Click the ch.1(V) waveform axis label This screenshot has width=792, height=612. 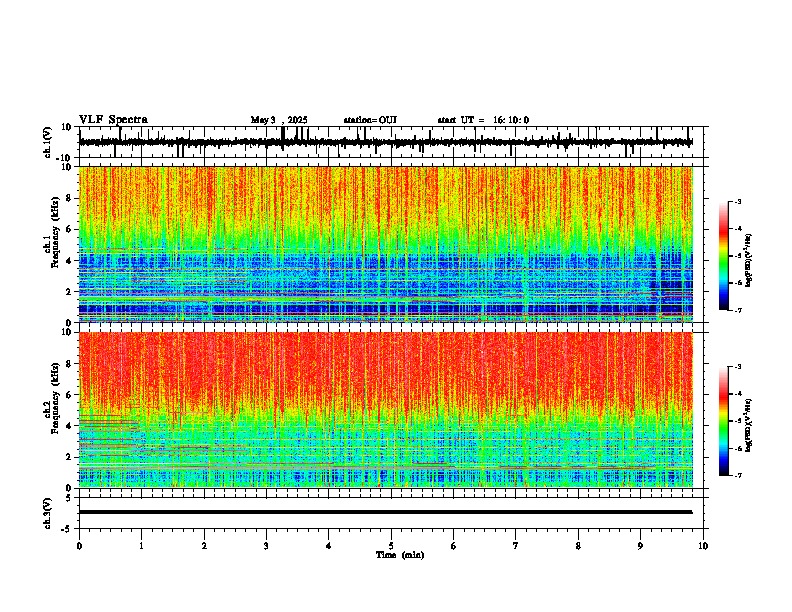[x=48, y=142]
